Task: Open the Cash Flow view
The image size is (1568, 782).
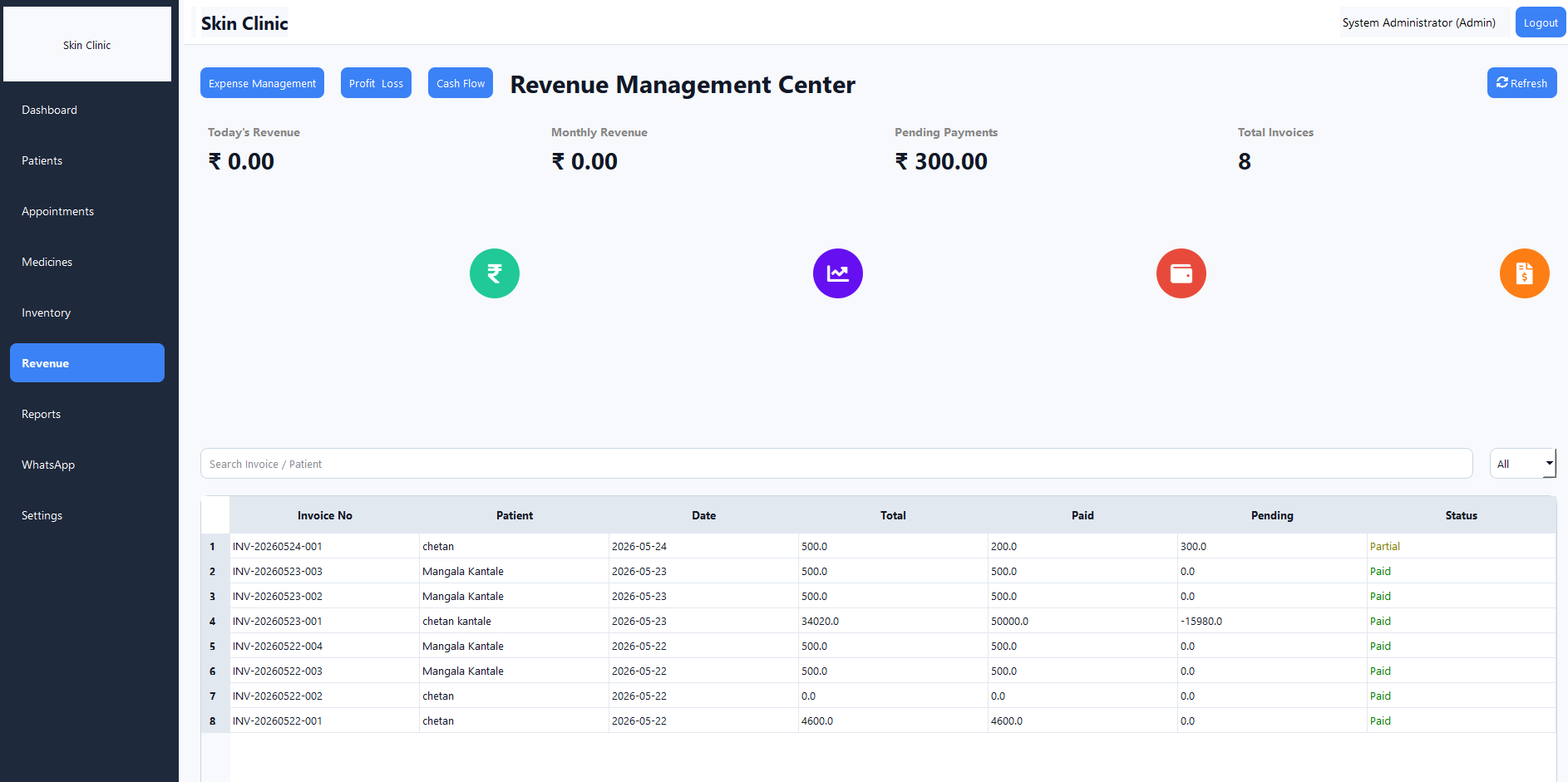Action: (x=461, y=83)
